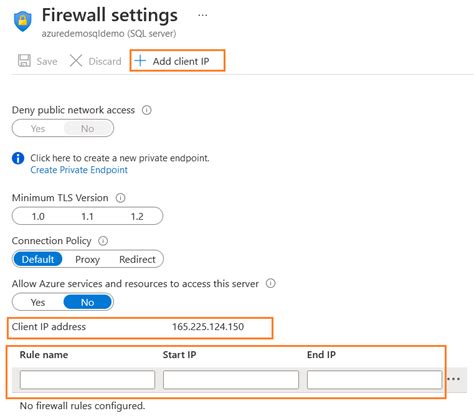Click the plus icon for Add client IP
This screenshot has width=474, height=416.
140,61
